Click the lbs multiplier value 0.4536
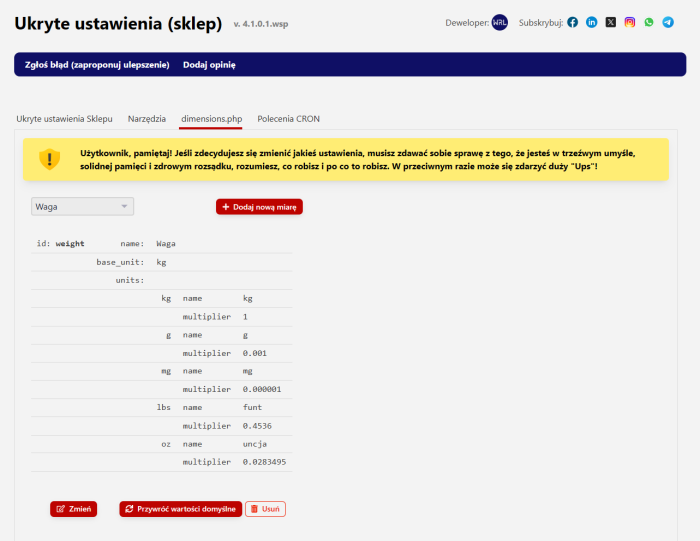 click(258, 426)
